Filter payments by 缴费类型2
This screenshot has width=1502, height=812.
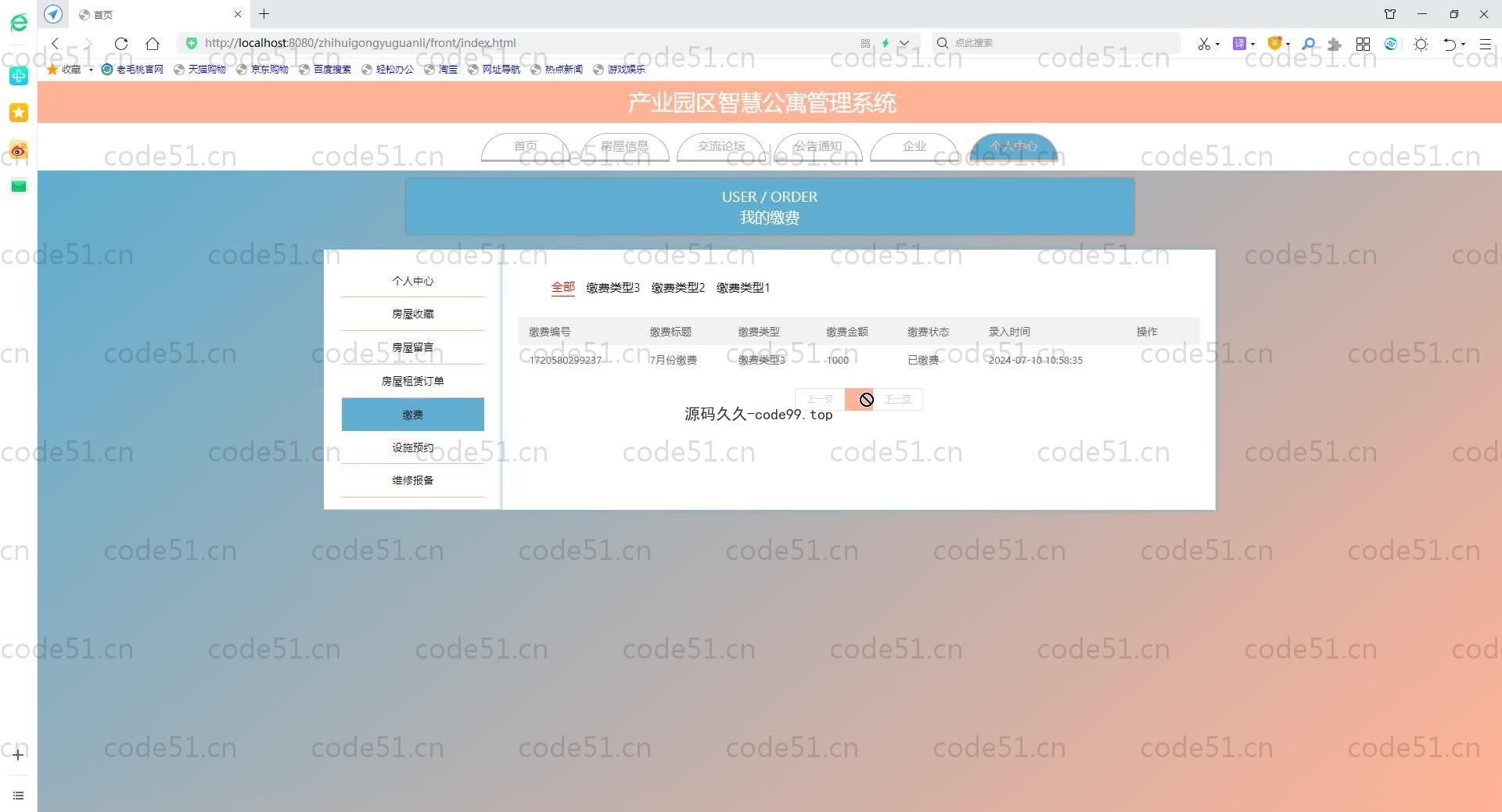[x=678, y=288]
